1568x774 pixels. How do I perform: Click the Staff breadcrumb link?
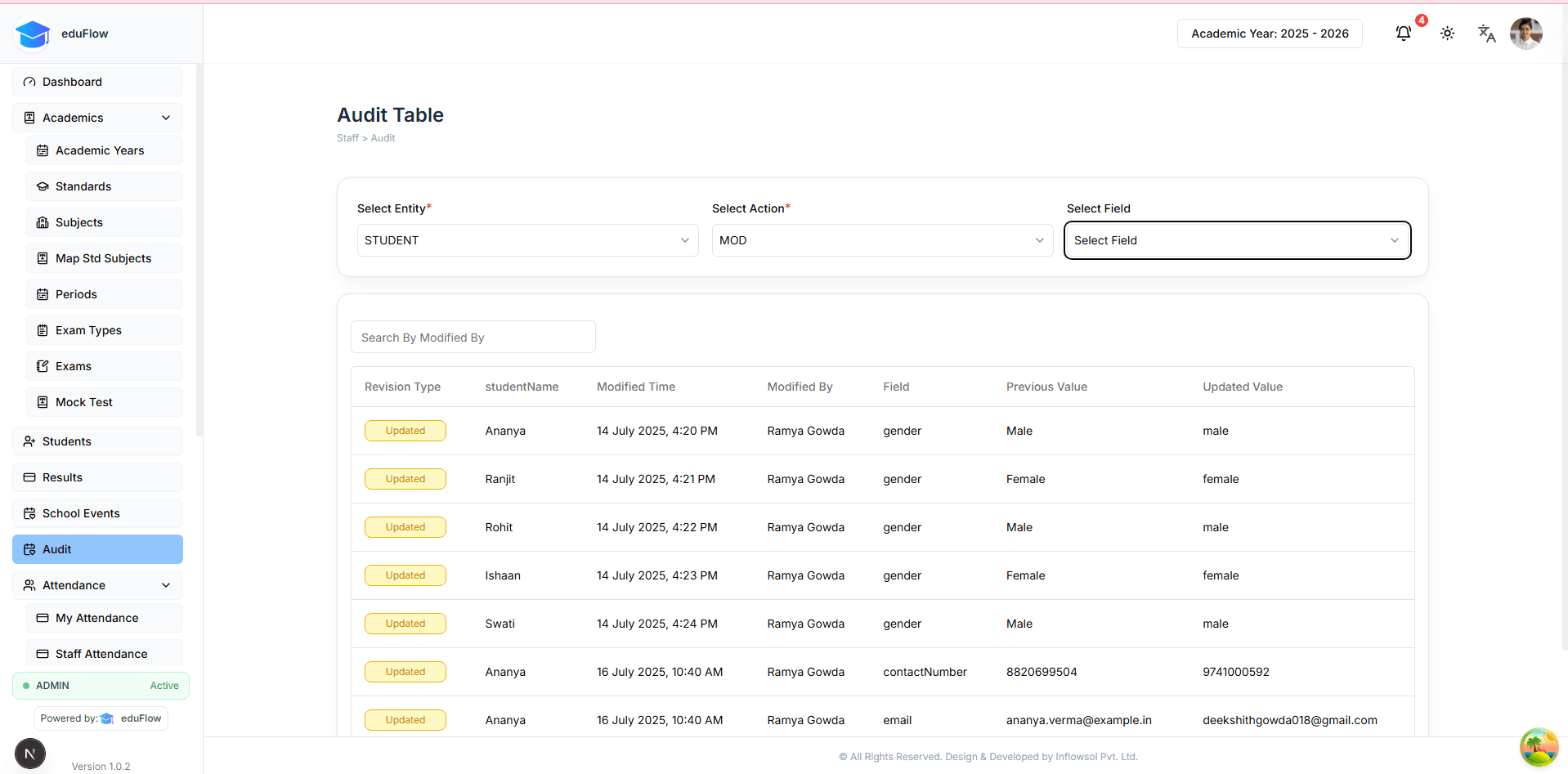pos(347,138)
